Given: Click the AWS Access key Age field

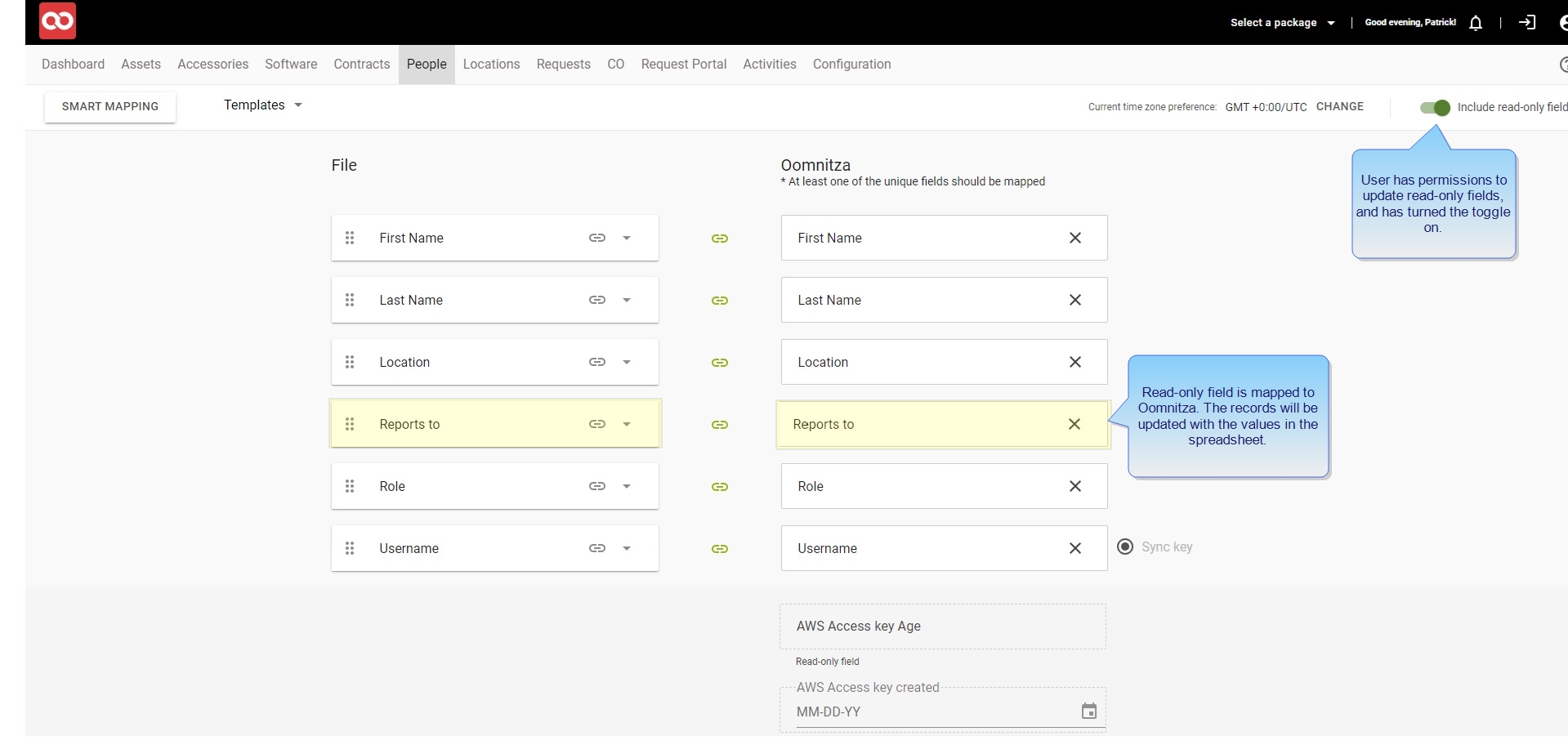Looking at the screenshot, I should click(x=942, y=627).
